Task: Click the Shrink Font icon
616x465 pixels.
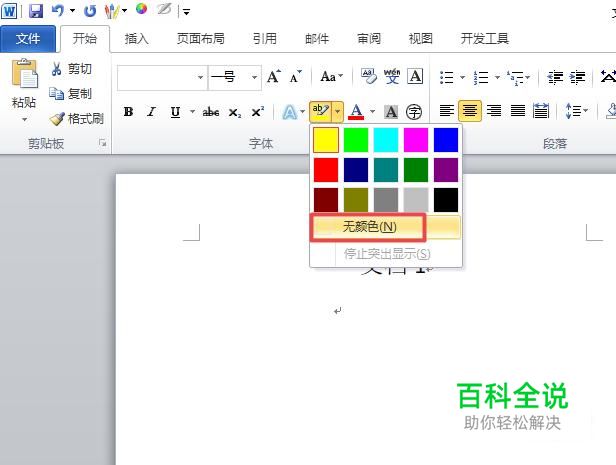Action: pyautogui.click(x=295, y=76)
